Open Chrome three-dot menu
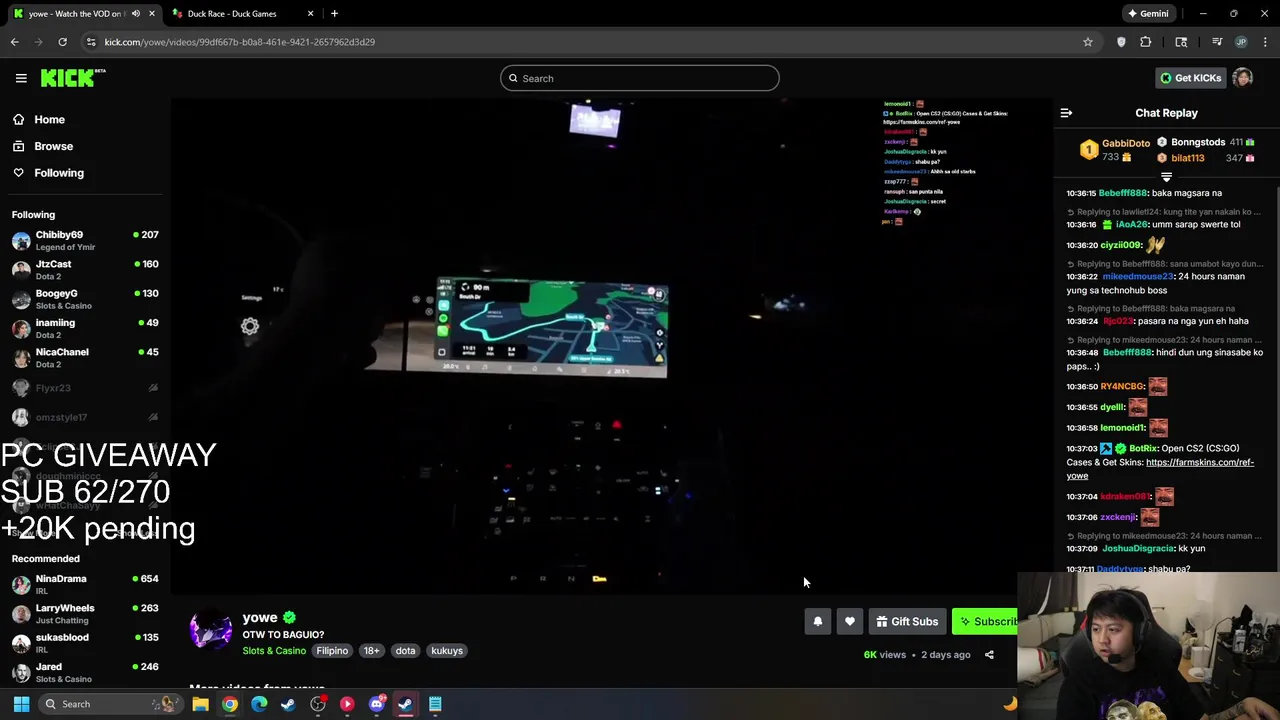Viewport: 1280px width, 720px height. click(x=1264, y=41)
